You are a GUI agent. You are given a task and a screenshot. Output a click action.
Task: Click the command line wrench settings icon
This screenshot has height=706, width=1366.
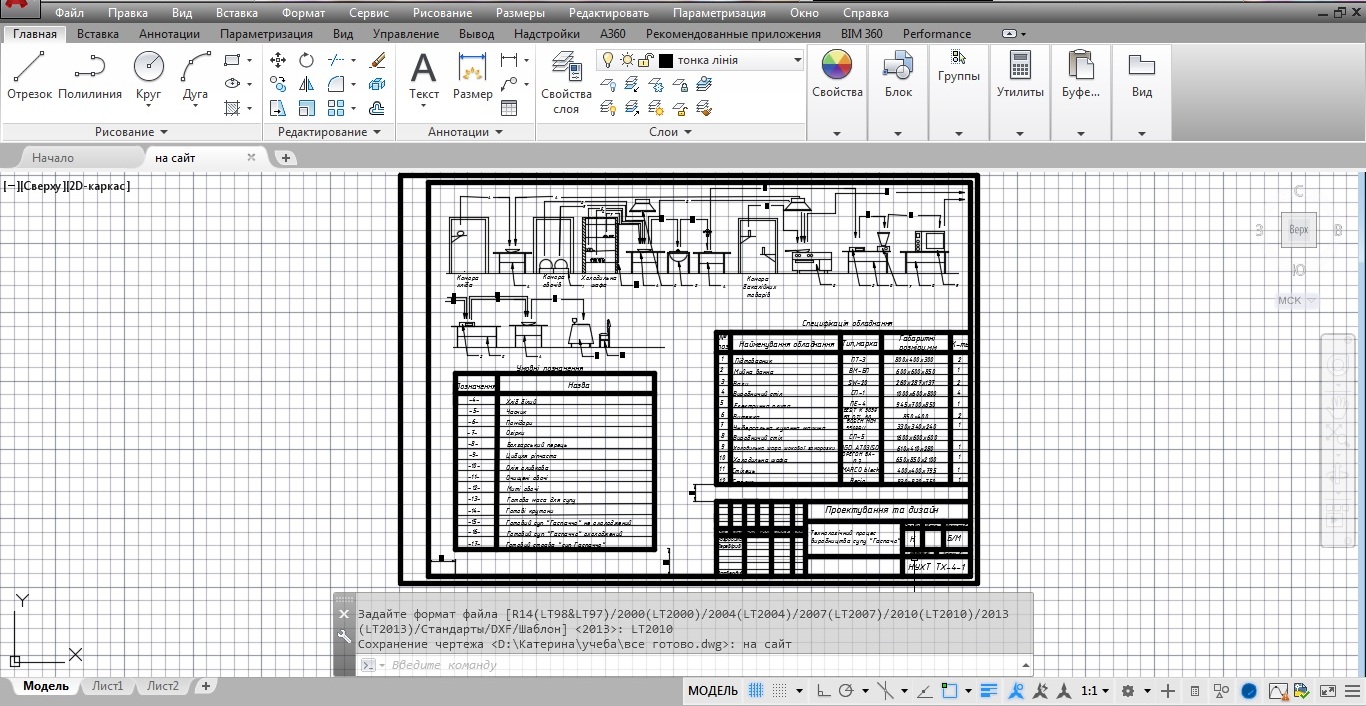pyautogui.click(x=344, y=637)
